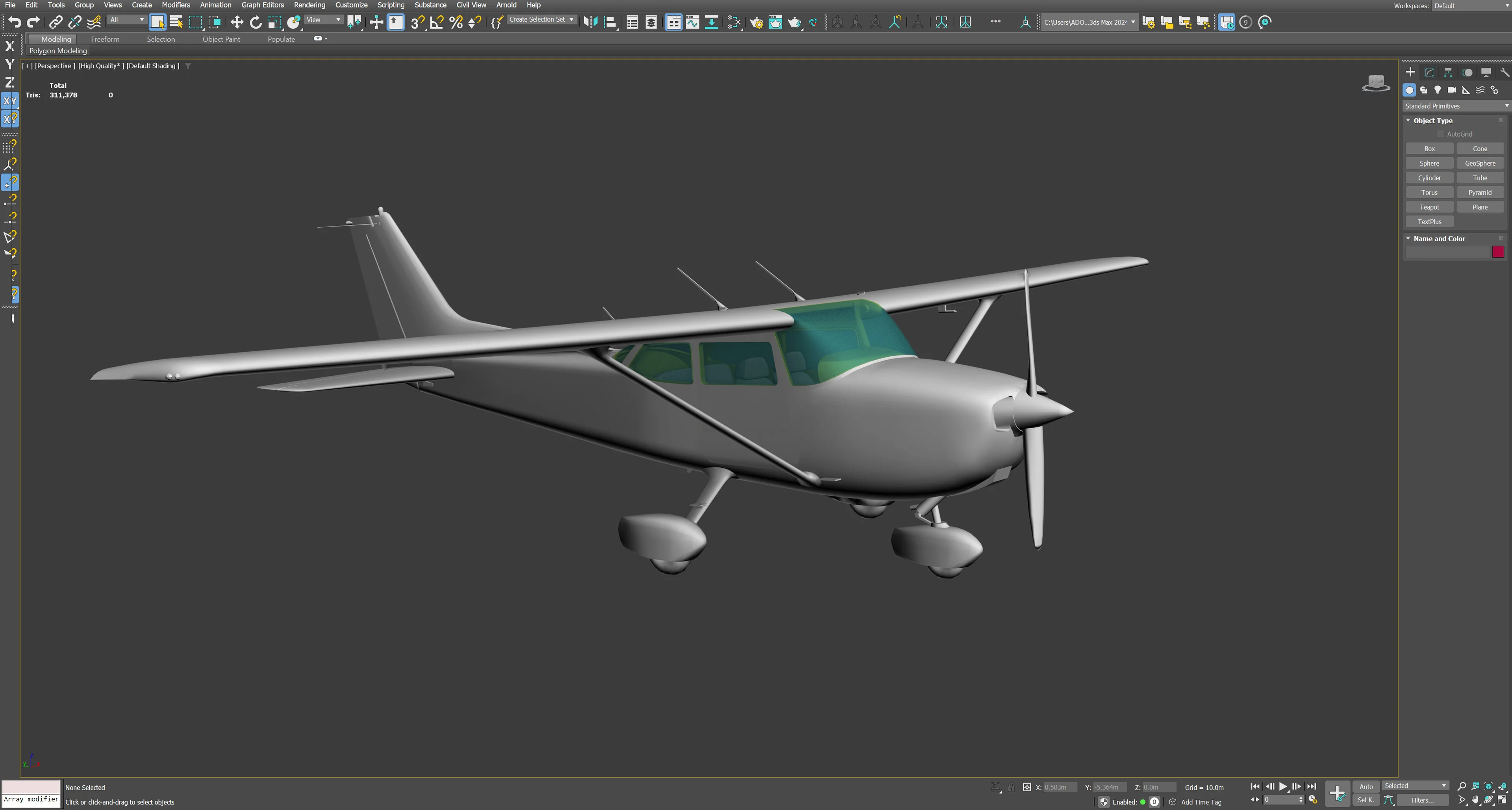Open the Graph Editors menu

click(262, 5)
